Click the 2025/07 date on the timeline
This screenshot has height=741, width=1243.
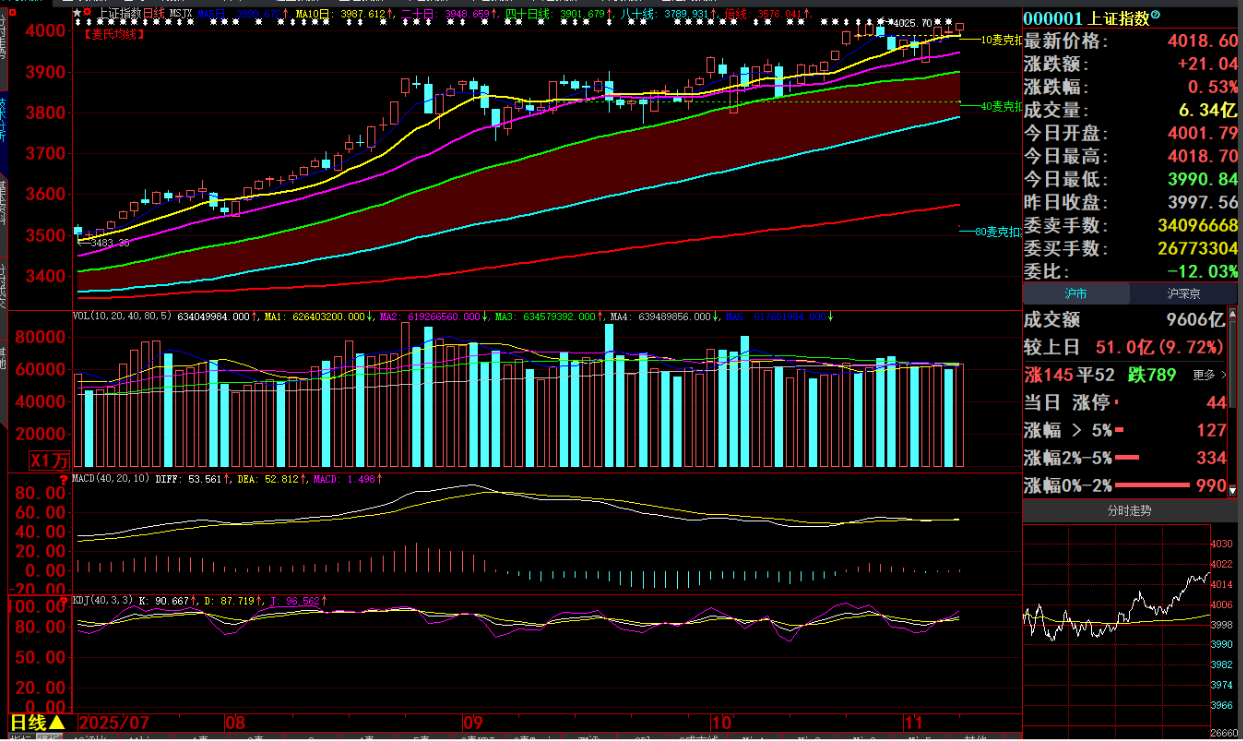pyautogui.click(x=114, y=722)
